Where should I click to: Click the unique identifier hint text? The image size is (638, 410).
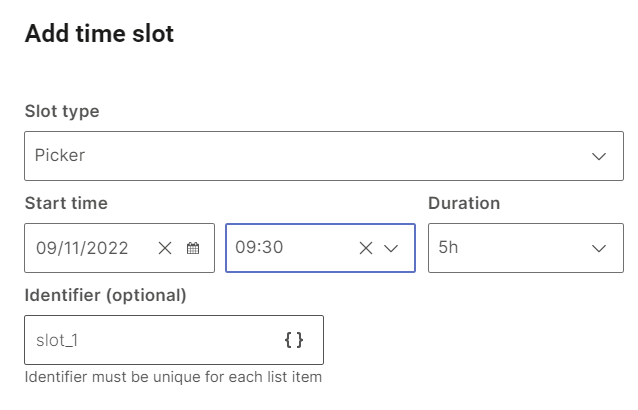[173, 377]
